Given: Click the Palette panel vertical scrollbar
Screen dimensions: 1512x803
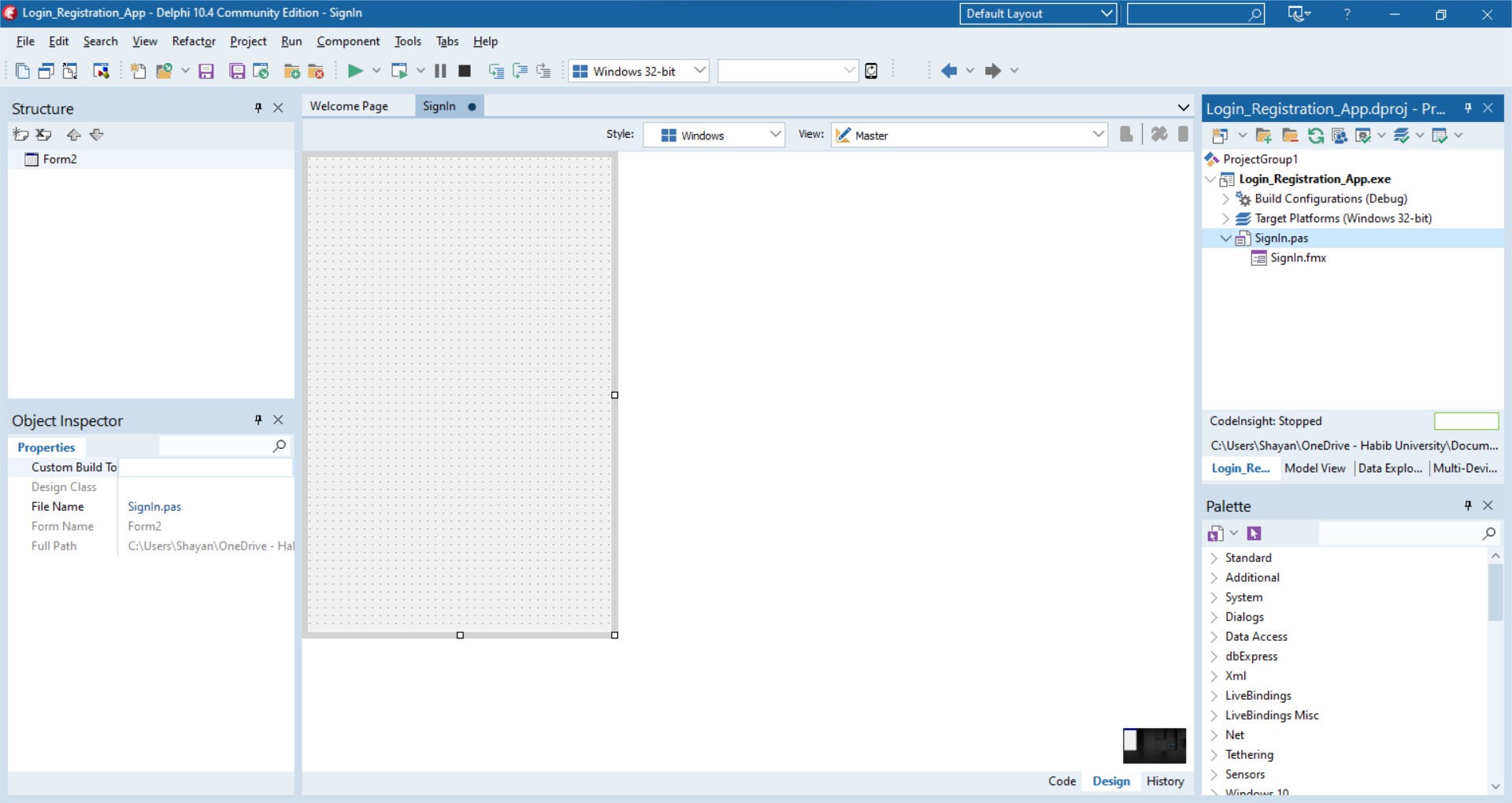Looking at the screenshot, I should pos(1495,594).
